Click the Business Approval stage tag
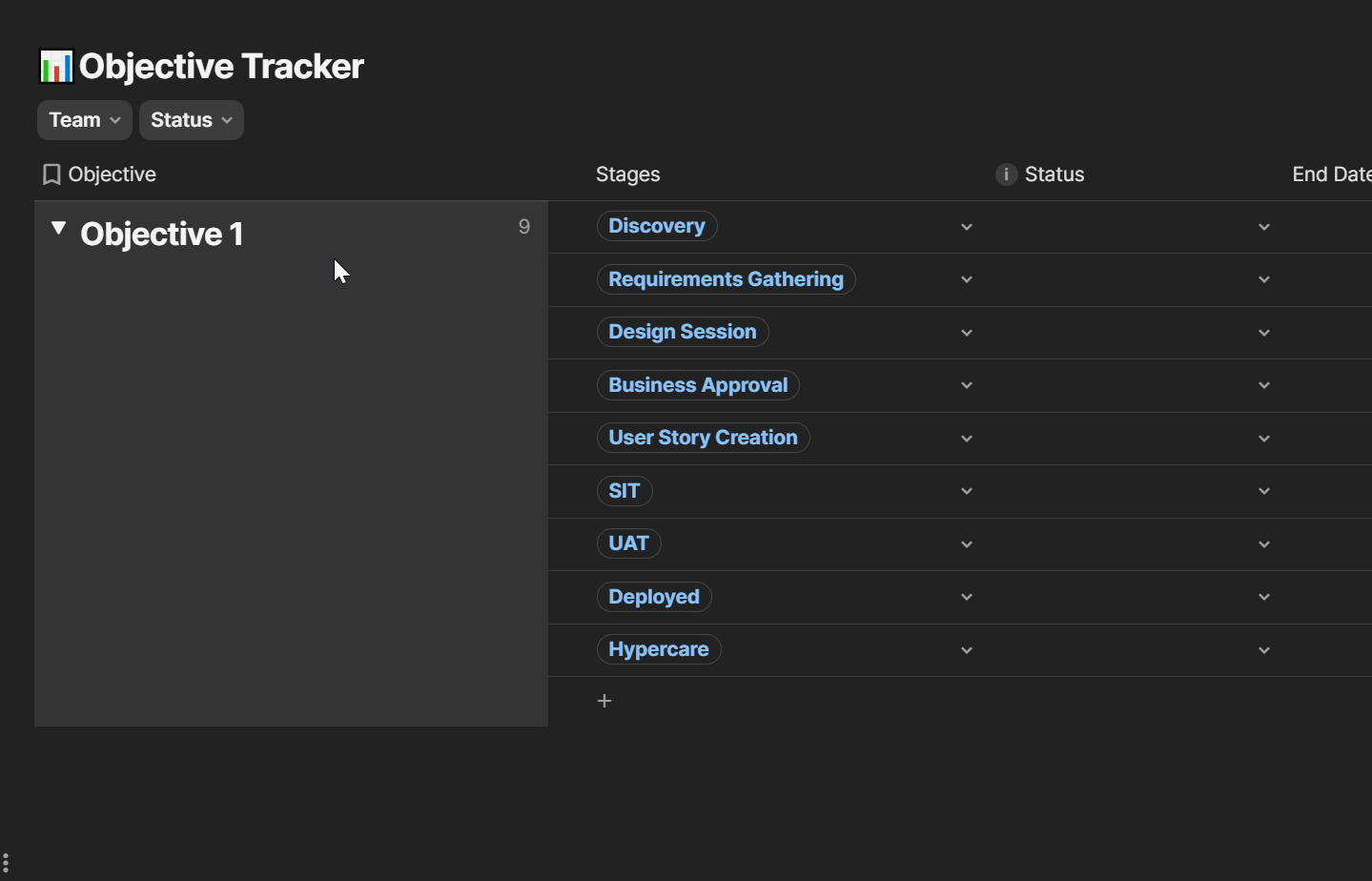The width and height of the screenshot is (1372, 881). [698, 385]
